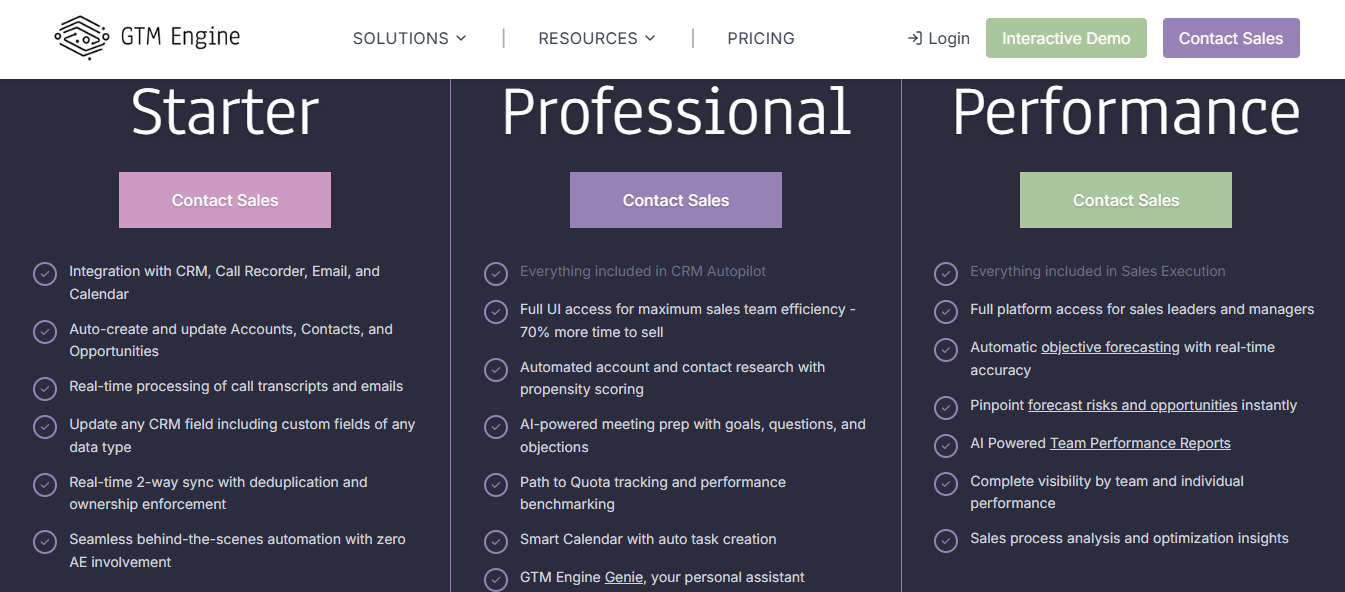Launch the Interactive Demo button
The image size is (1345, 592).
click(1066, 38)
